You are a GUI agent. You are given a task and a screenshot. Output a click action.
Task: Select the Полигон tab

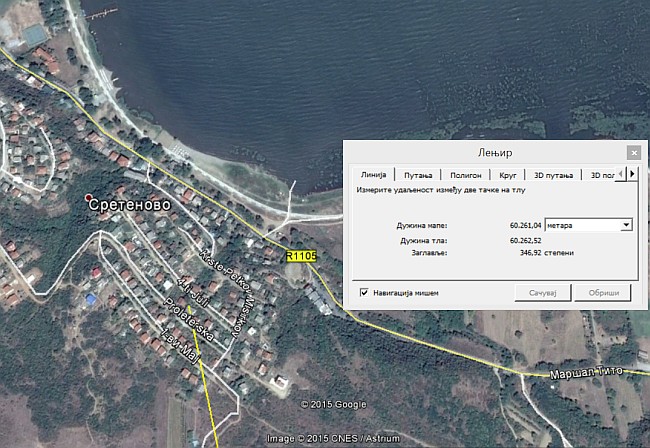coord(465,175)
